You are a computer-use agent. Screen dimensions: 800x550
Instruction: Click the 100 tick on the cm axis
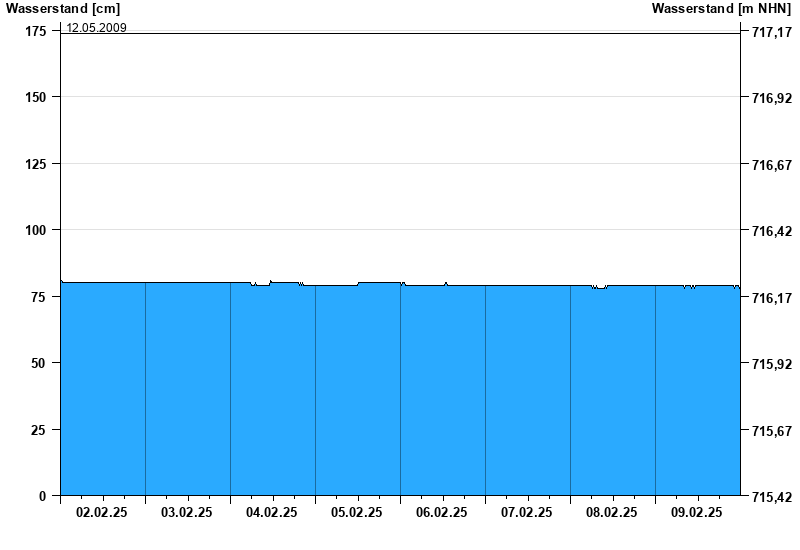[35, 230]
